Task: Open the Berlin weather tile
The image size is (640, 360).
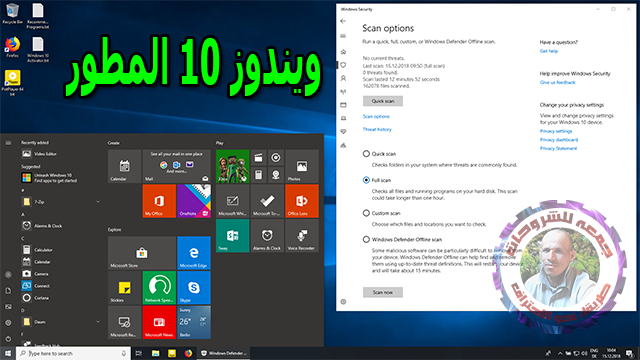Action: pos(194,322)
